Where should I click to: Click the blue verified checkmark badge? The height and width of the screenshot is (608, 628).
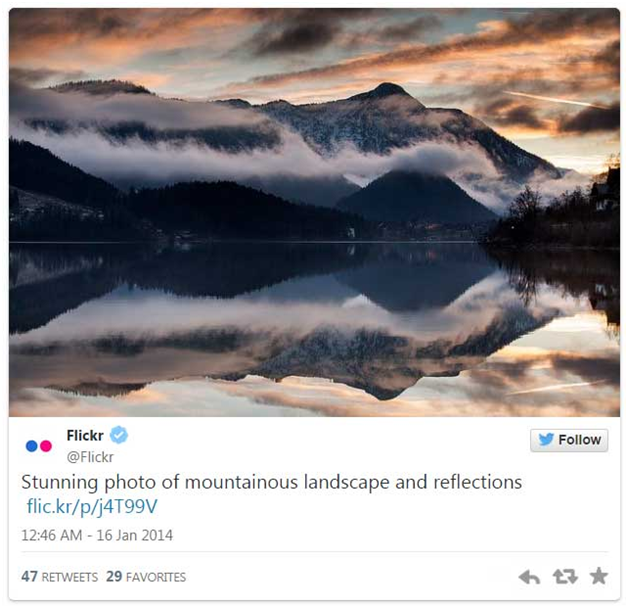[119, 435]
